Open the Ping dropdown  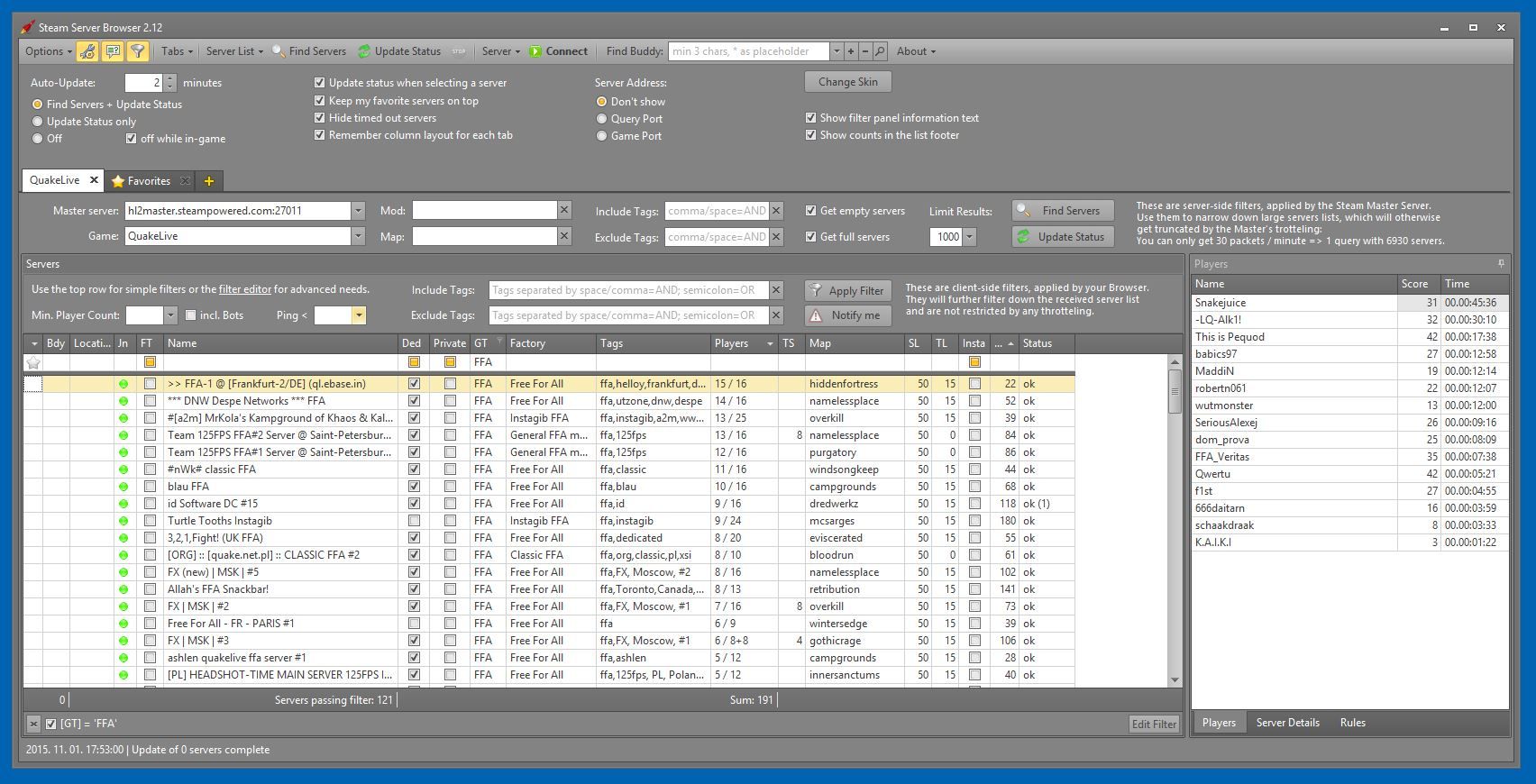coord(359,315)
